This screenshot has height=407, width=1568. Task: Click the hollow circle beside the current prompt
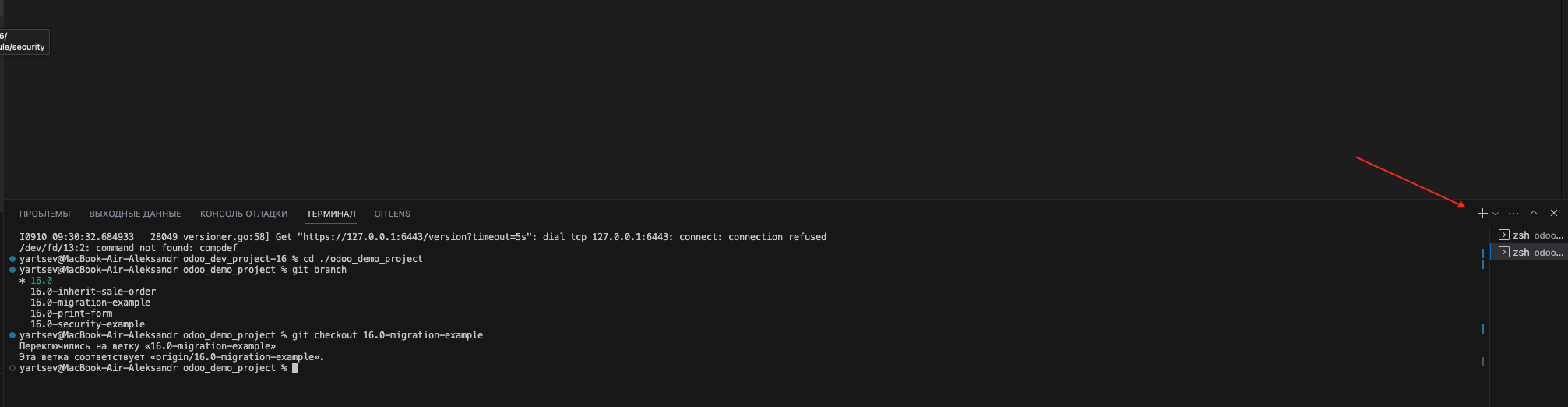[x=12, y=368]
